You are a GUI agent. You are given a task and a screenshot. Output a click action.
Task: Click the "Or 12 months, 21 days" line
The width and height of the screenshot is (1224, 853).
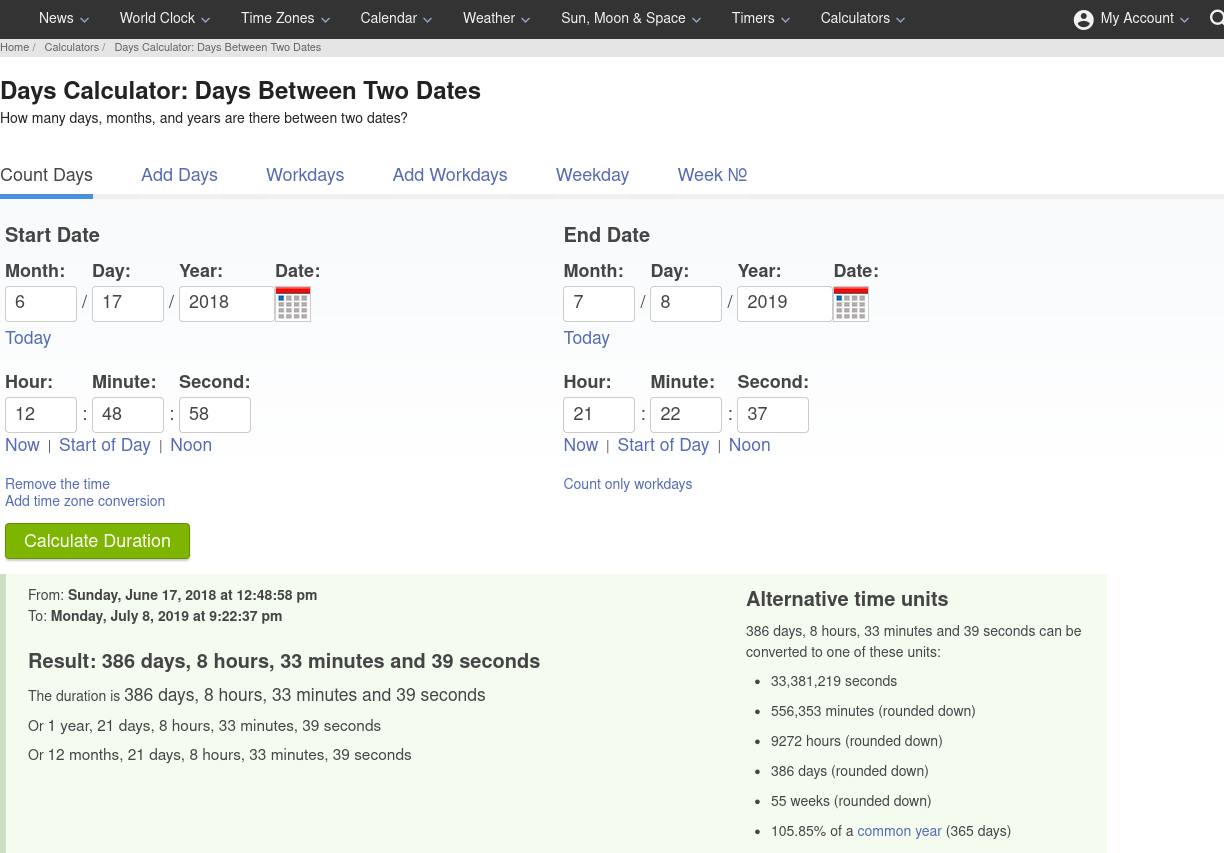[220, 755]
